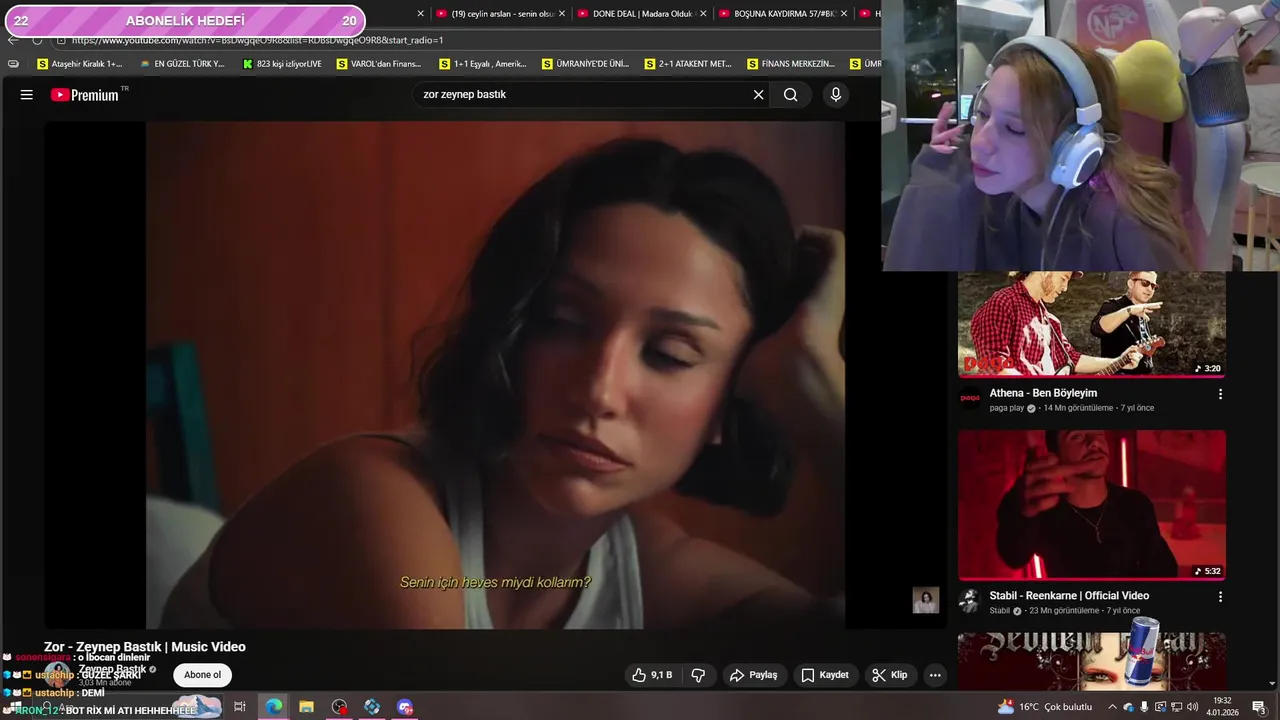
Task: Open the weather widget showing 16°C Çok bulutlu
Action: coord(1044,707)
